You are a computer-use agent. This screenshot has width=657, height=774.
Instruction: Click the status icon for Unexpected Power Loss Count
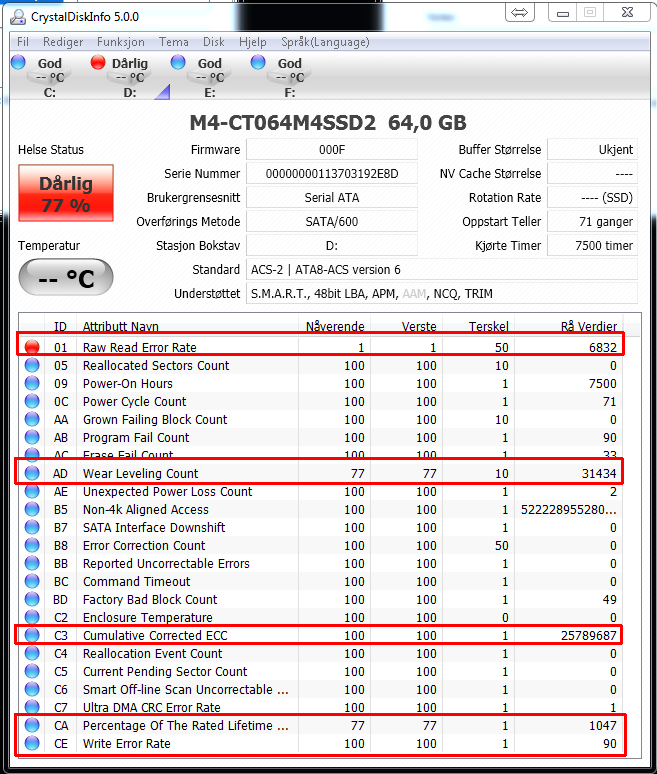point(32,492)
